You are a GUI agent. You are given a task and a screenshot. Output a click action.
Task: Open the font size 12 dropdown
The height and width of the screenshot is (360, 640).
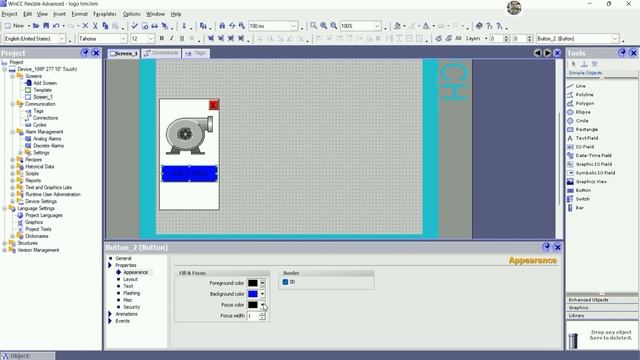tap(151, 38)
